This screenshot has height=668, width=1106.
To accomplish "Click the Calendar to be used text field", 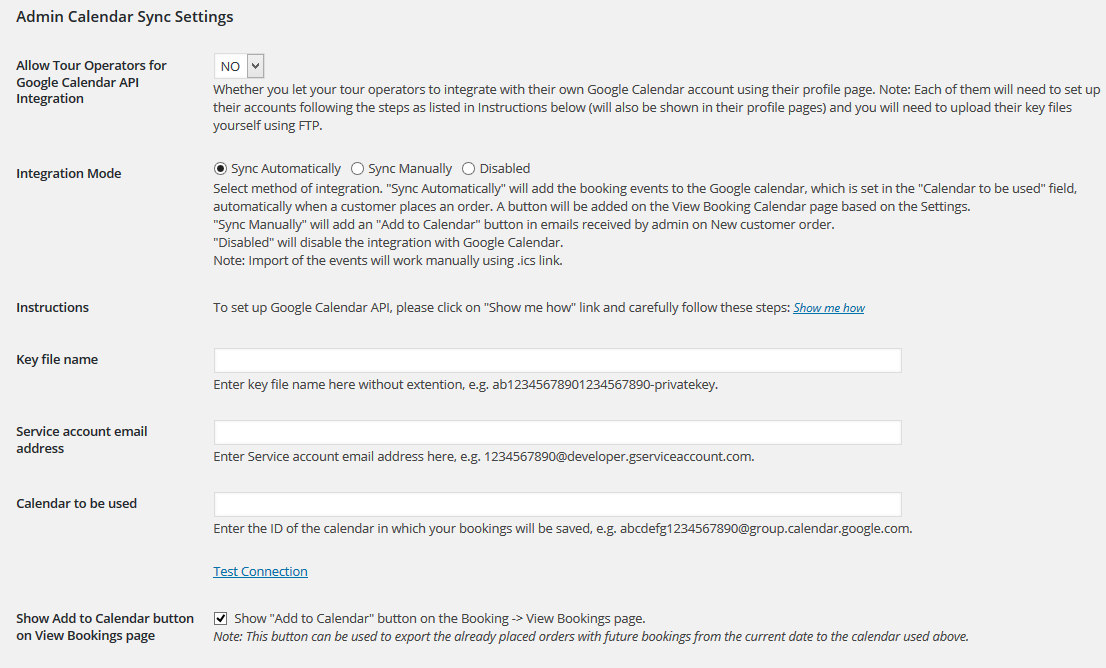I will pos(557,504).
